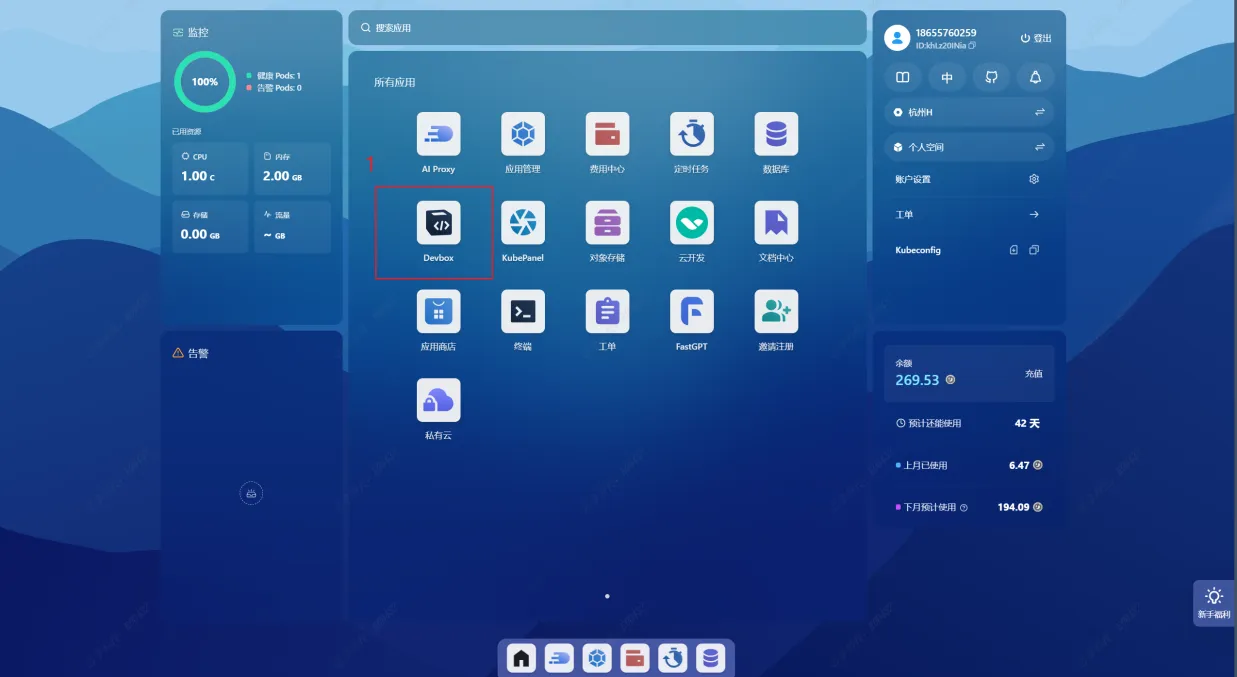Click the Kubeconfig download file icon
1237x677 pixels.
click(1014, 250)
